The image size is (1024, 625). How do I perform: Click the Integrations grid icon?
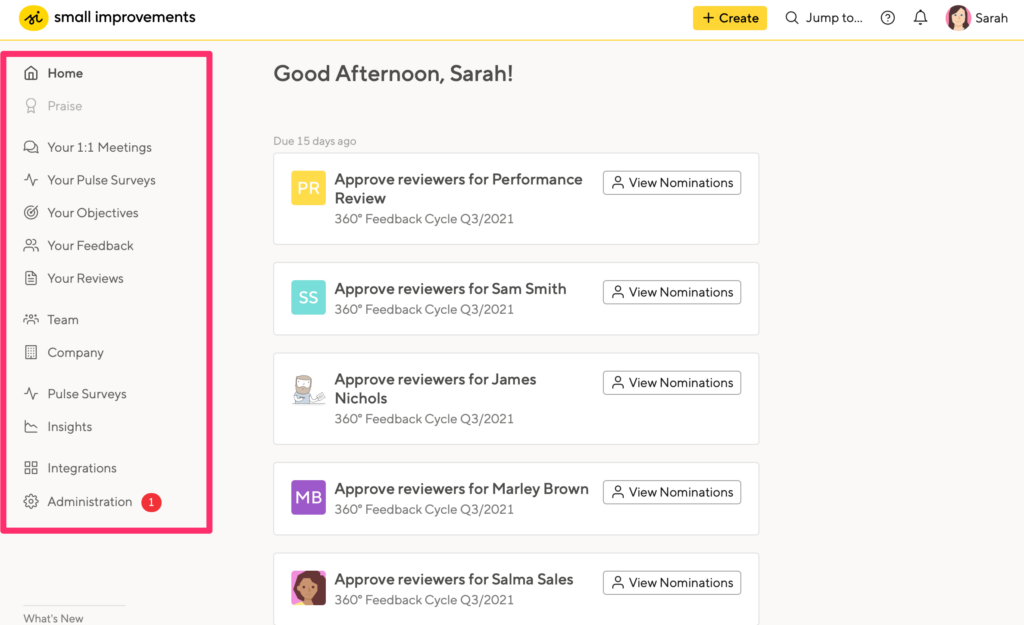[x=31, y=468]
